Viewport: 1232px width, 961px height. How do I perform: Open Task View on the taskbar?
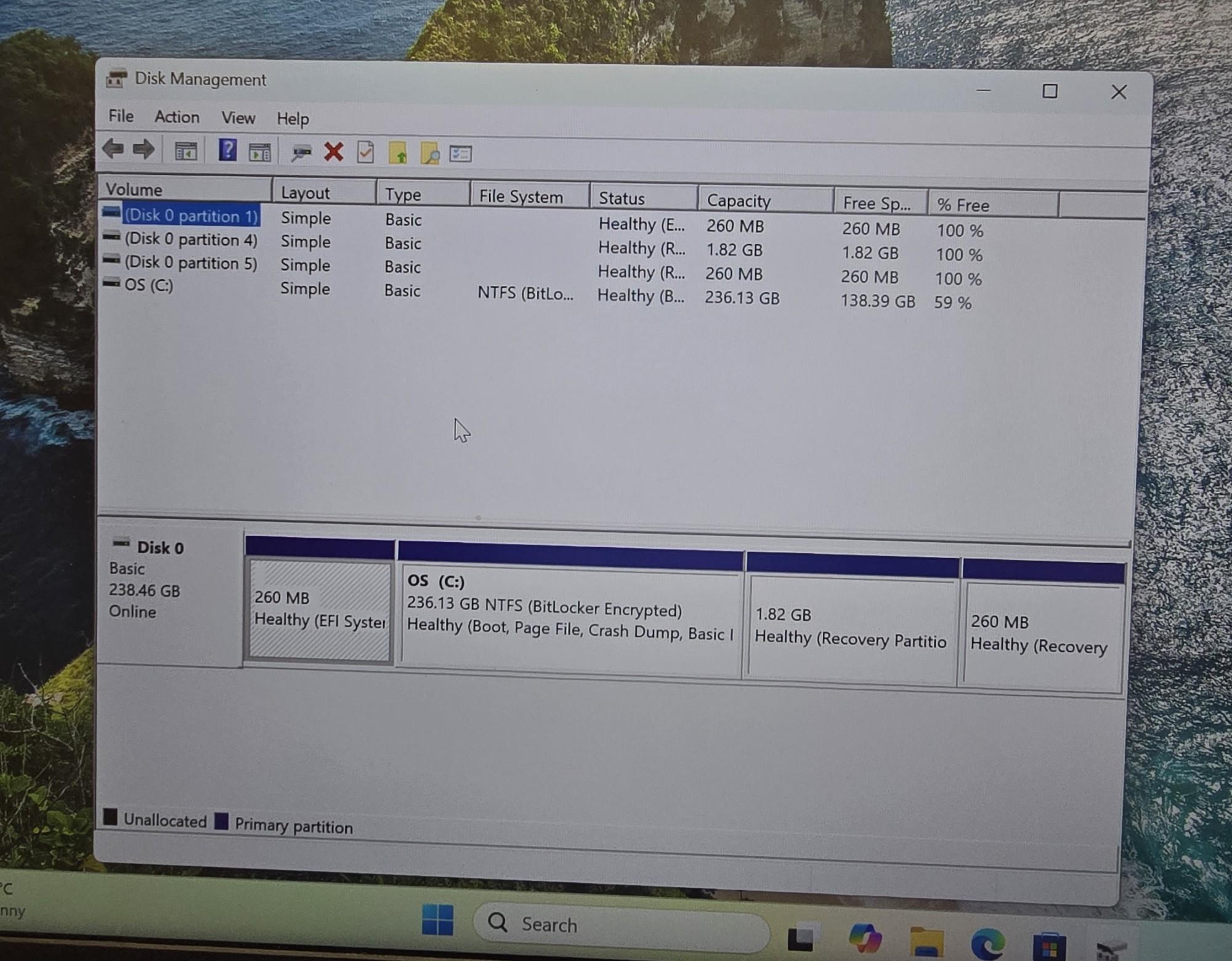[x=801, y=938]
